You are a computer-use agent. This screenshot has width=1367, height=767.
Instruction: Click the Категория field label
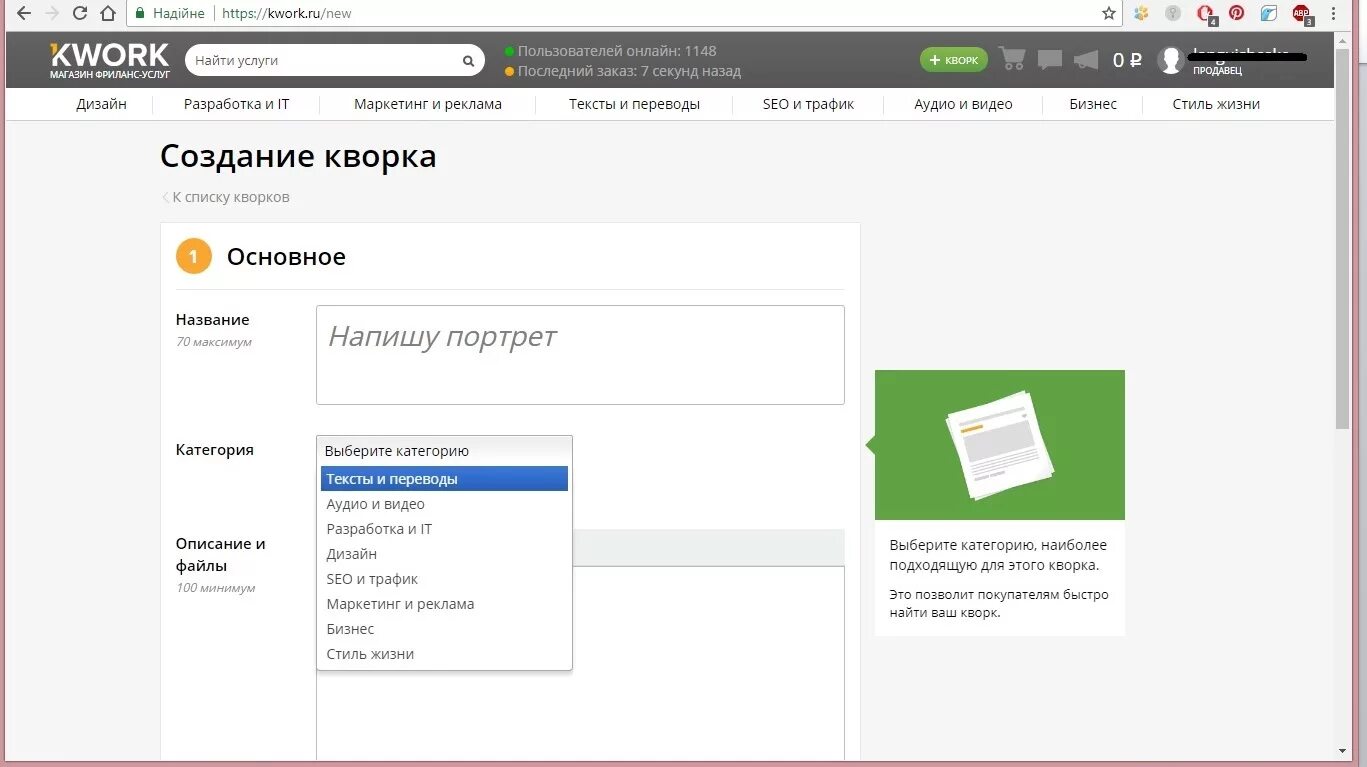215,450
